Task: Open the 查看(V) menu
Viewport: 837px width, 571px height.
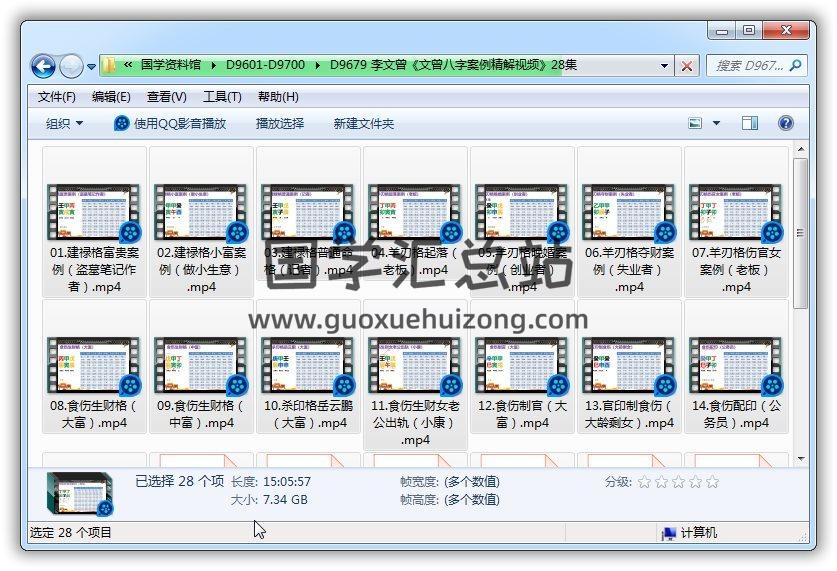Action: (167, 97)
